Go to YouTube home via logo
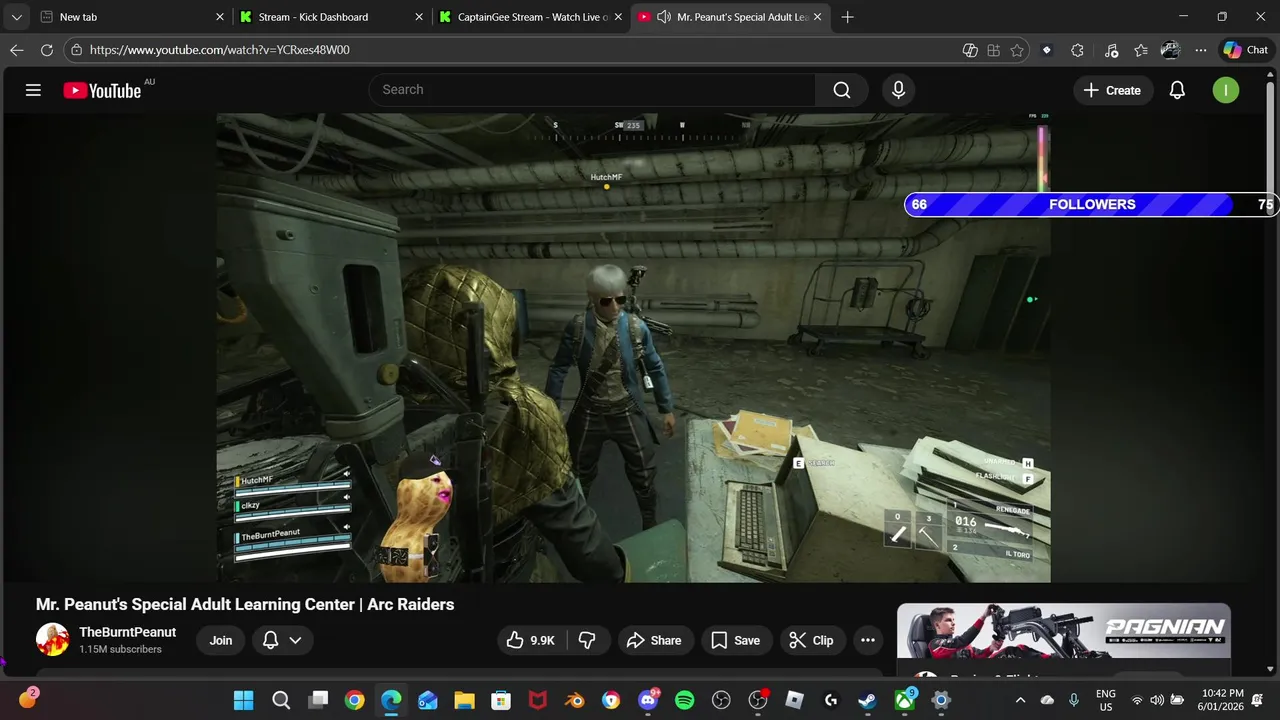This screenshot has width=1280, height=720. (102, 90)
